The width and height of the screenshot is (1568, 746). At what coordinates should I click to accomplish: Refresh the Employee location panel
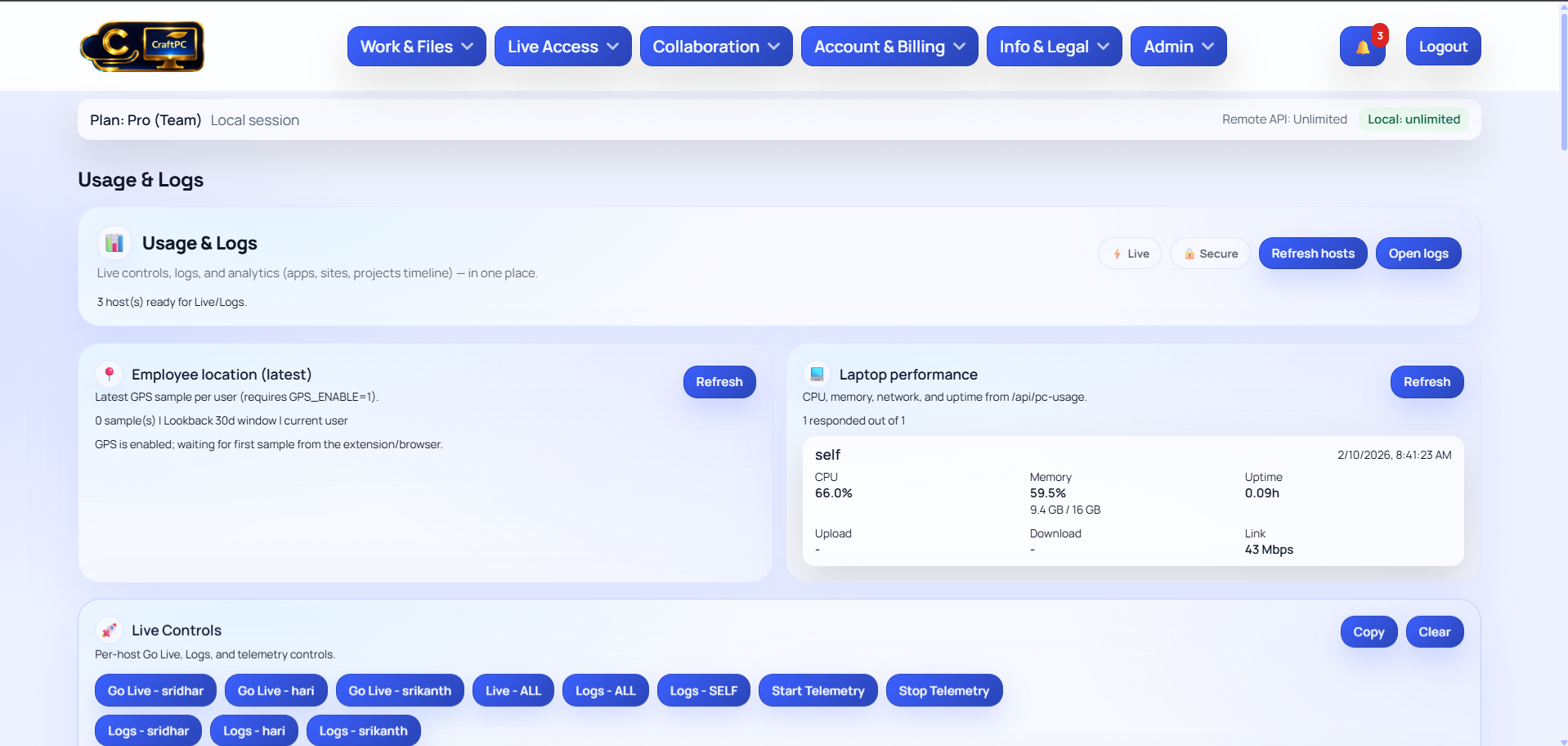pyautogui.click(x=719, y=382)
